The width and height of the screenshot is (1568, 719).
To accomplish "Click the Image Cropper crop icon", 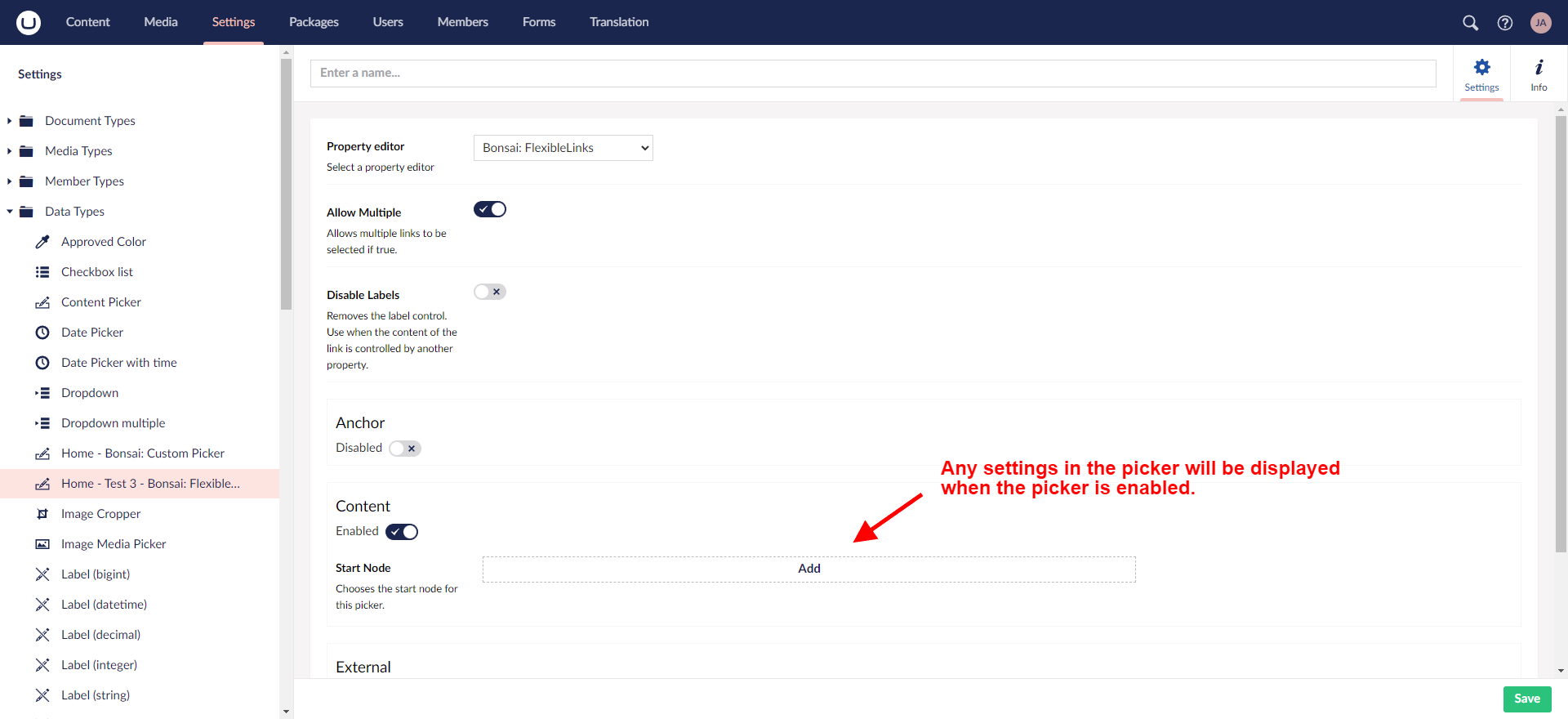I will point(42,514).
